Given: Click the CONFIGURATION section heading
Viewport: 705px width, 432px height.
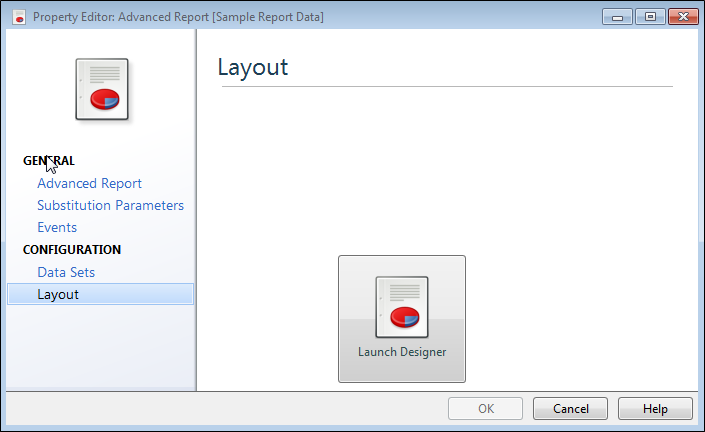Looking at the screenshot, I should click(72, 250).
